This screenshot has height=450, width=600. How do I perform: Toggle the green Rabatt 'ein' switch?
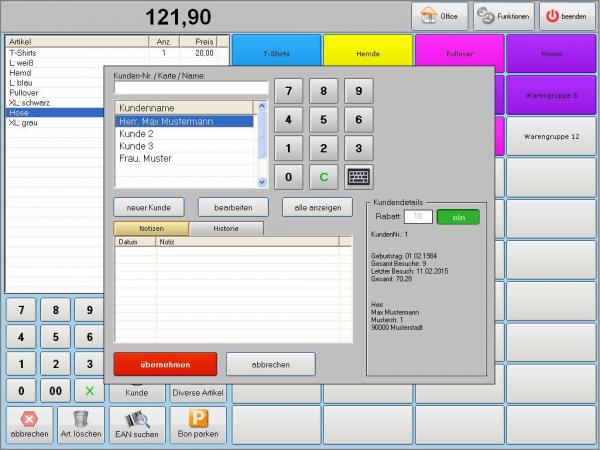pyautogui.click(x=458, y=216)
